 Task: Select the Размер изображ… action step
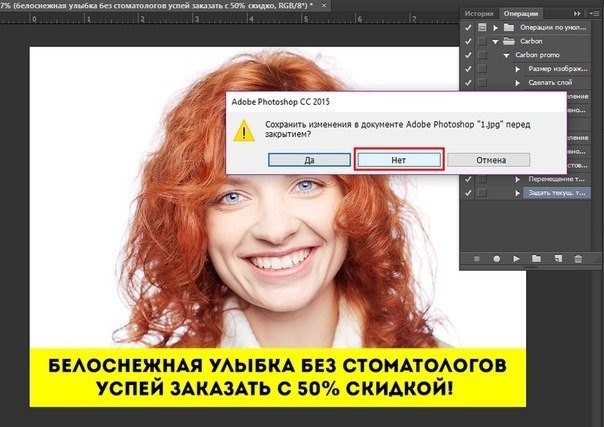(x=558, y=69)
